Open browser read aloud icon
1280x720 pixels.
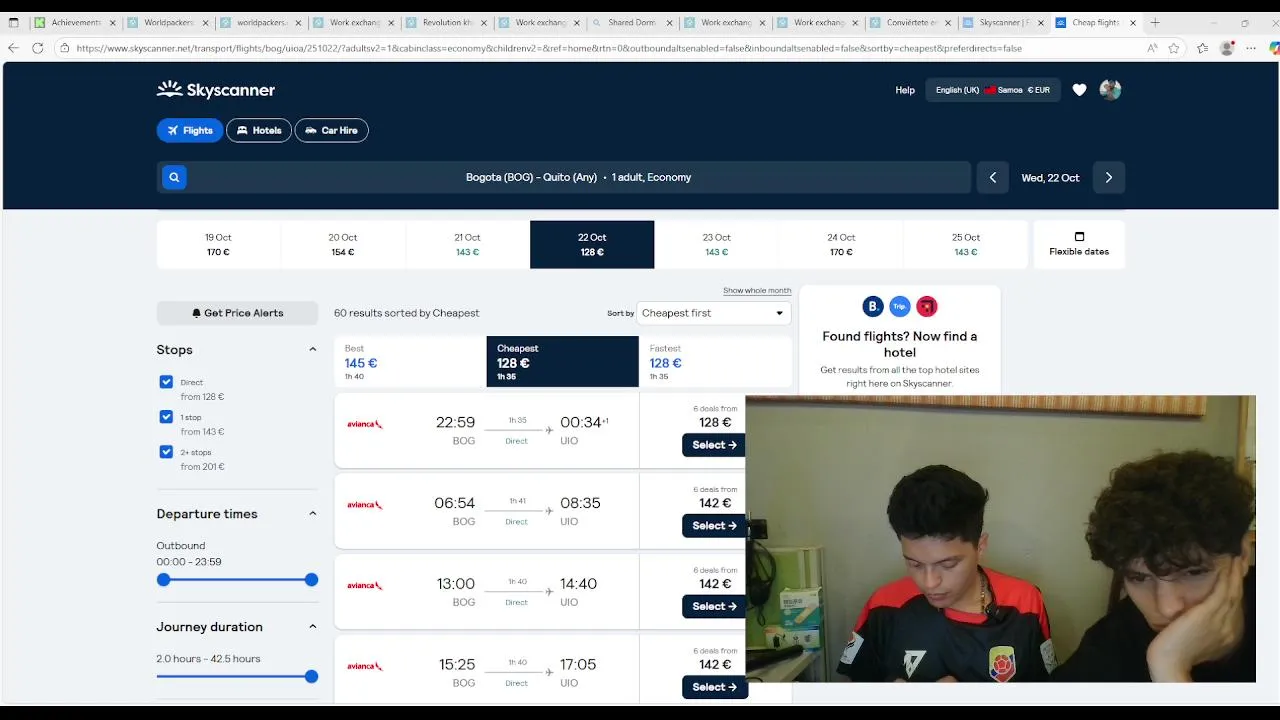pyautogui.click(x=1152, y=48)
